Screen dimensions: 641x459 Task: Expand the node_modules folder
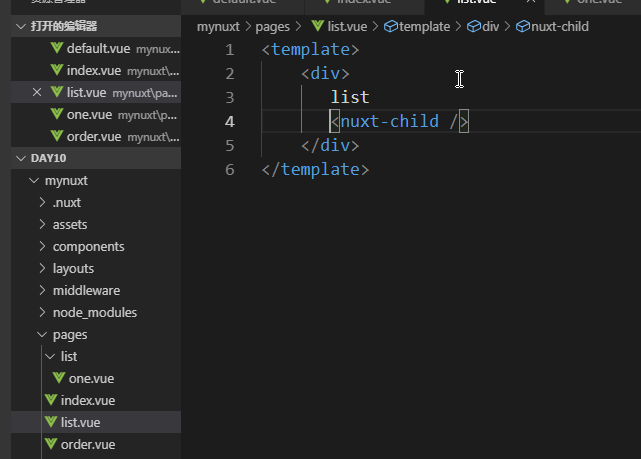coord(43,312)
